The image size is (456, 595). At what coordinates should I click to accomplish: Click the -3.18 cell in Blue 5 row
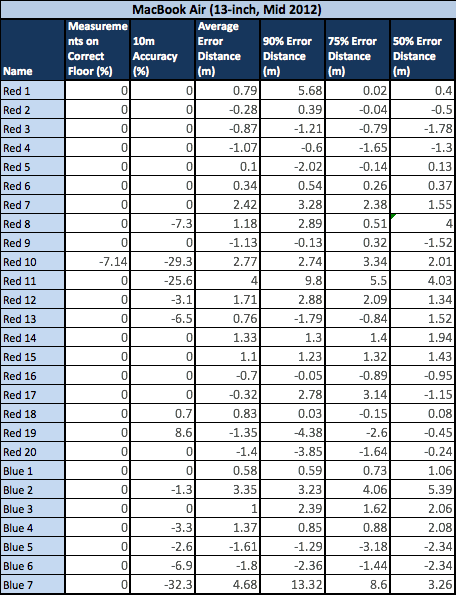click(357, 546)
